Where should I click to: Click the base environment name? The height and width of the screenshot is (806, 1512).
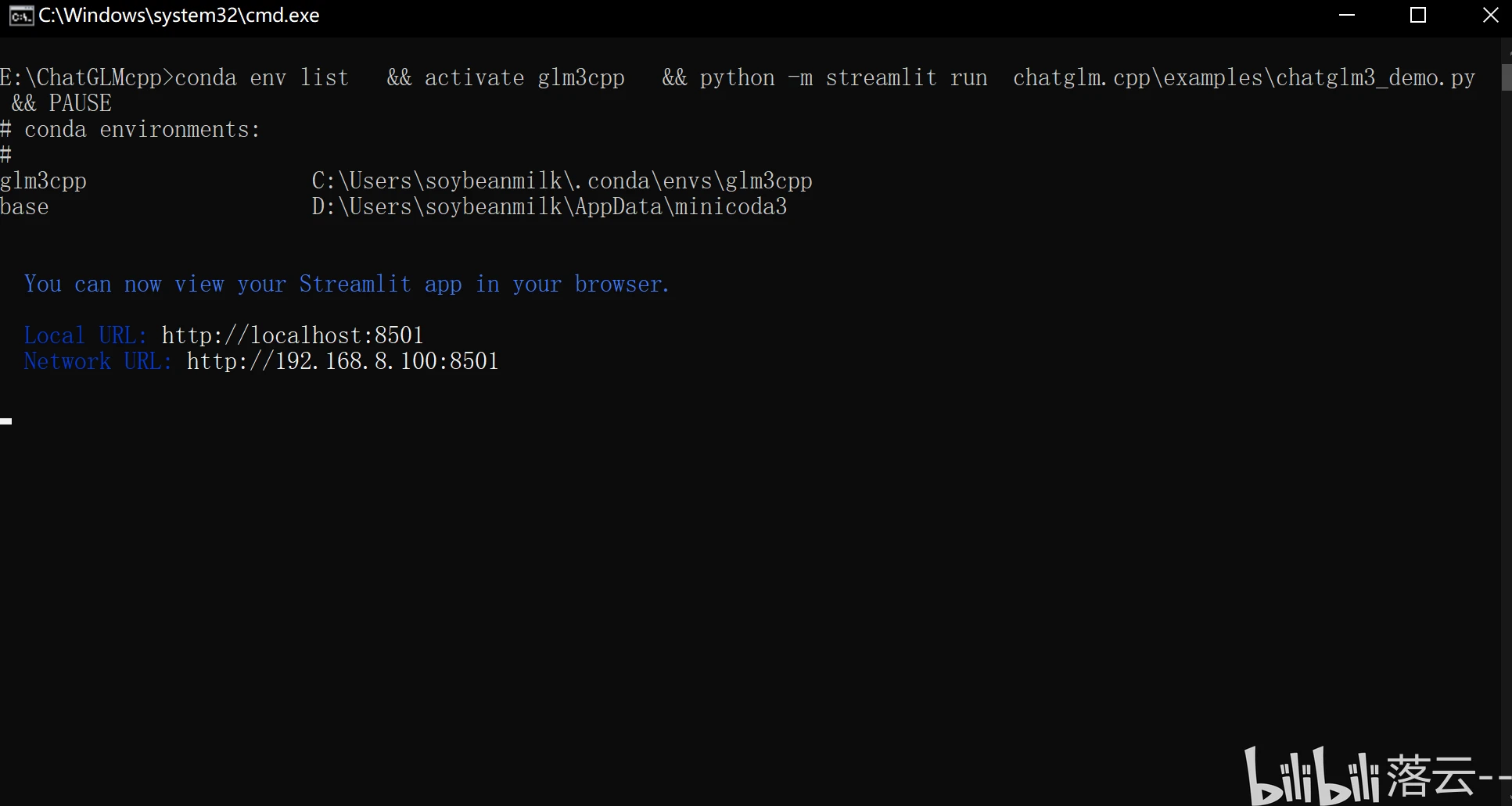24,207
